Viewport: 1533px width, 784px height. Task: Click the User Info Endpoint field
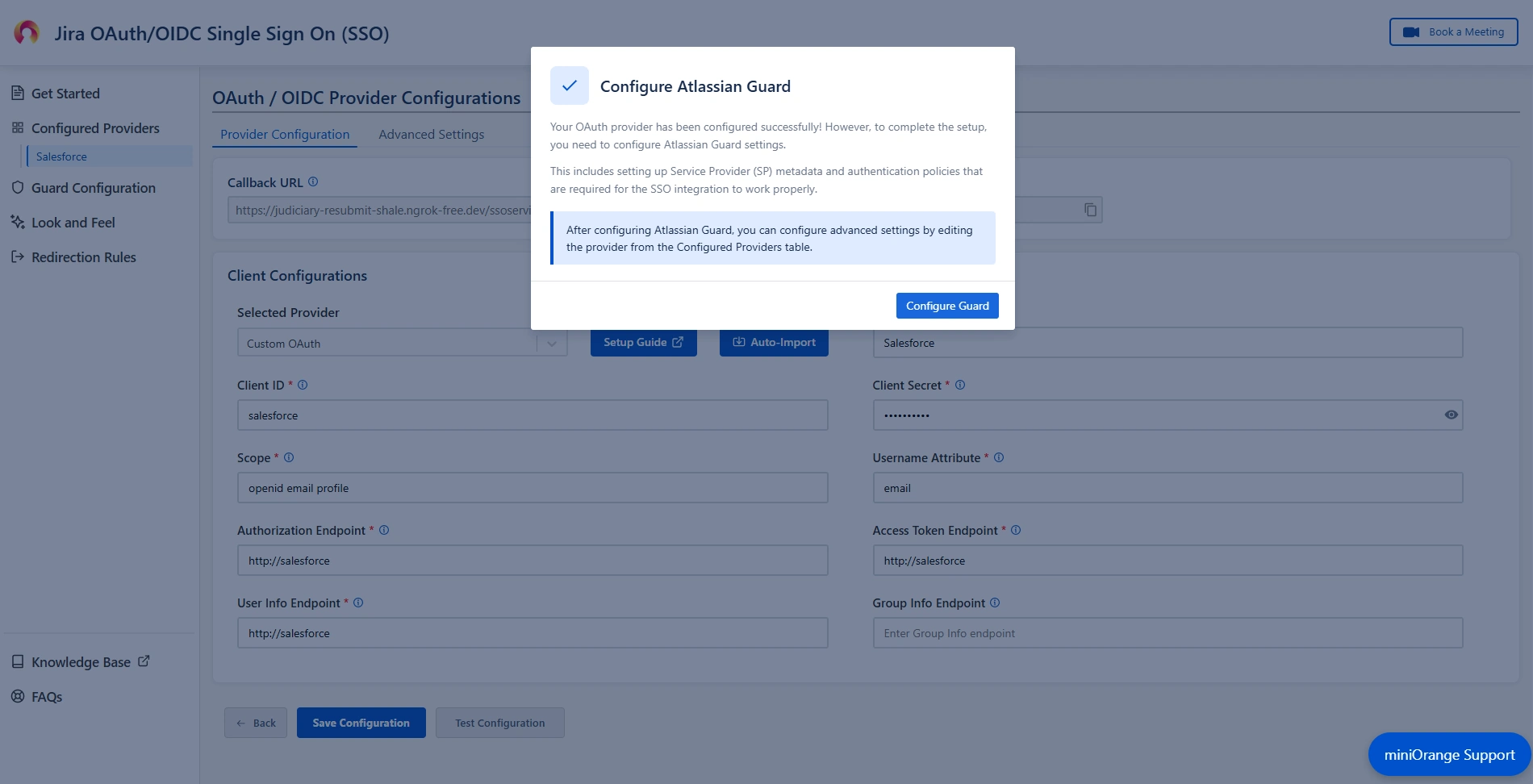tap(533, 633)
